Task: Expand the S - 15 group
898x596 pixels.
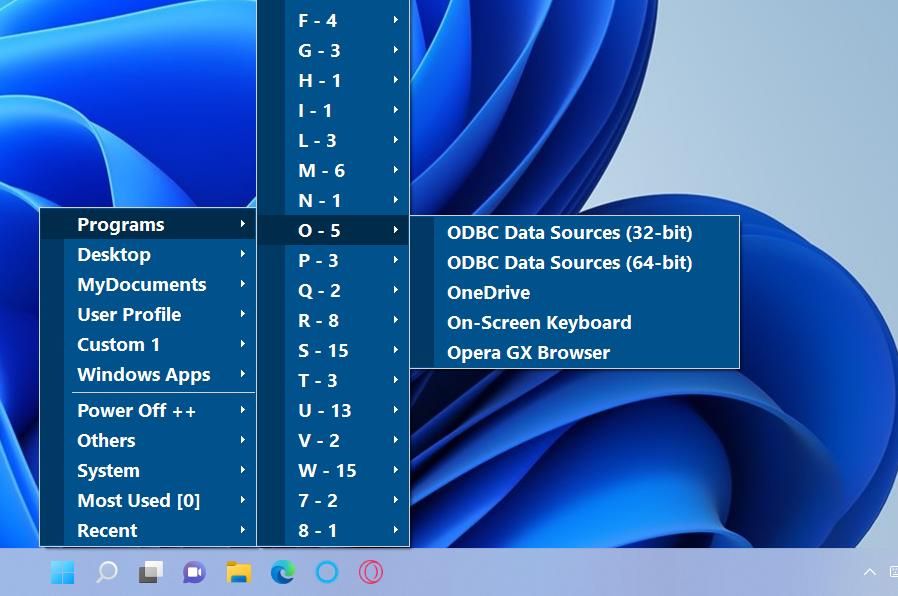Action: (333, 350)
